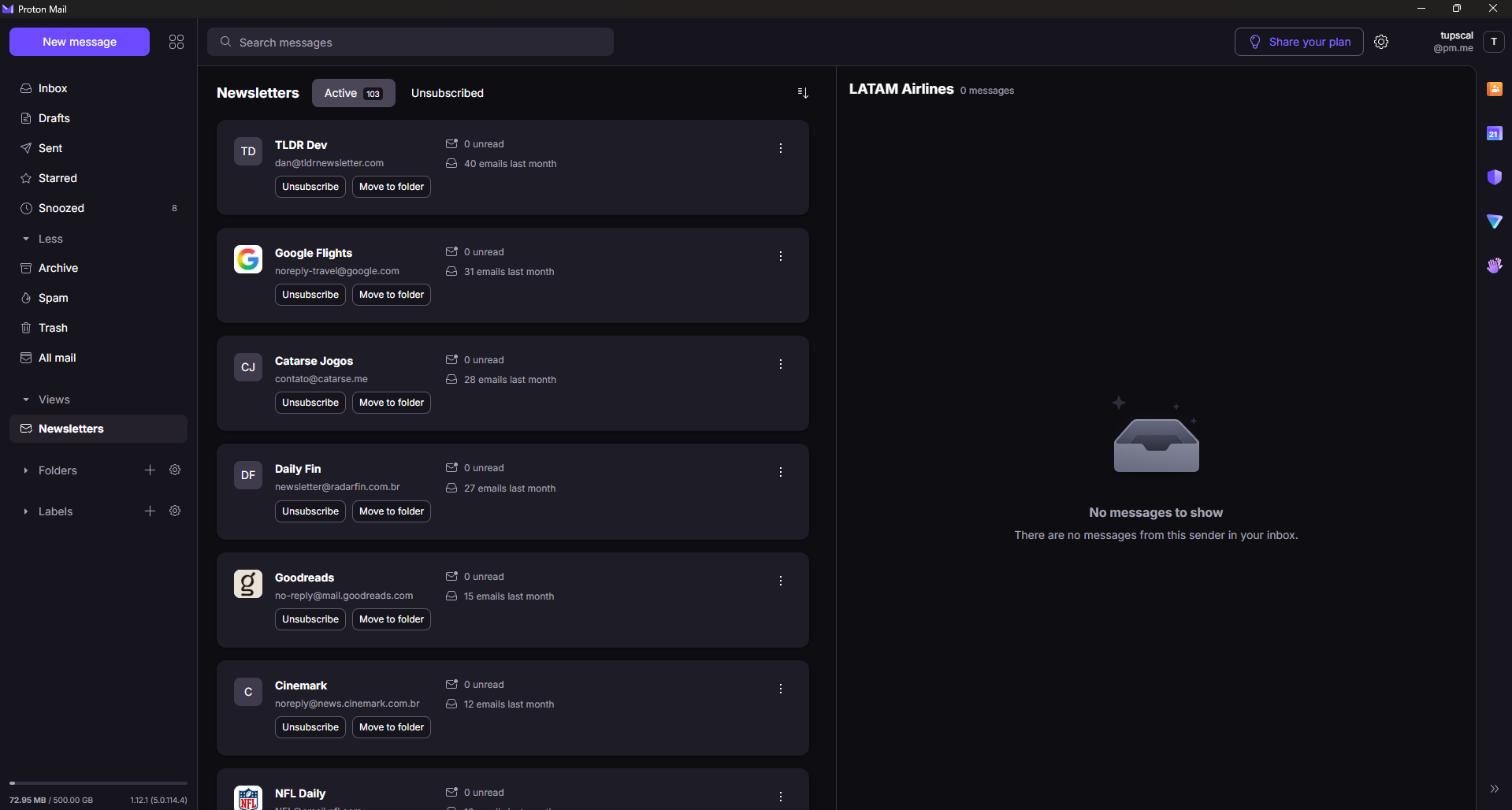Open the purple hand icon in the side panel
The height and width of the screenshot is (810, 1512).
(1495, 266)
